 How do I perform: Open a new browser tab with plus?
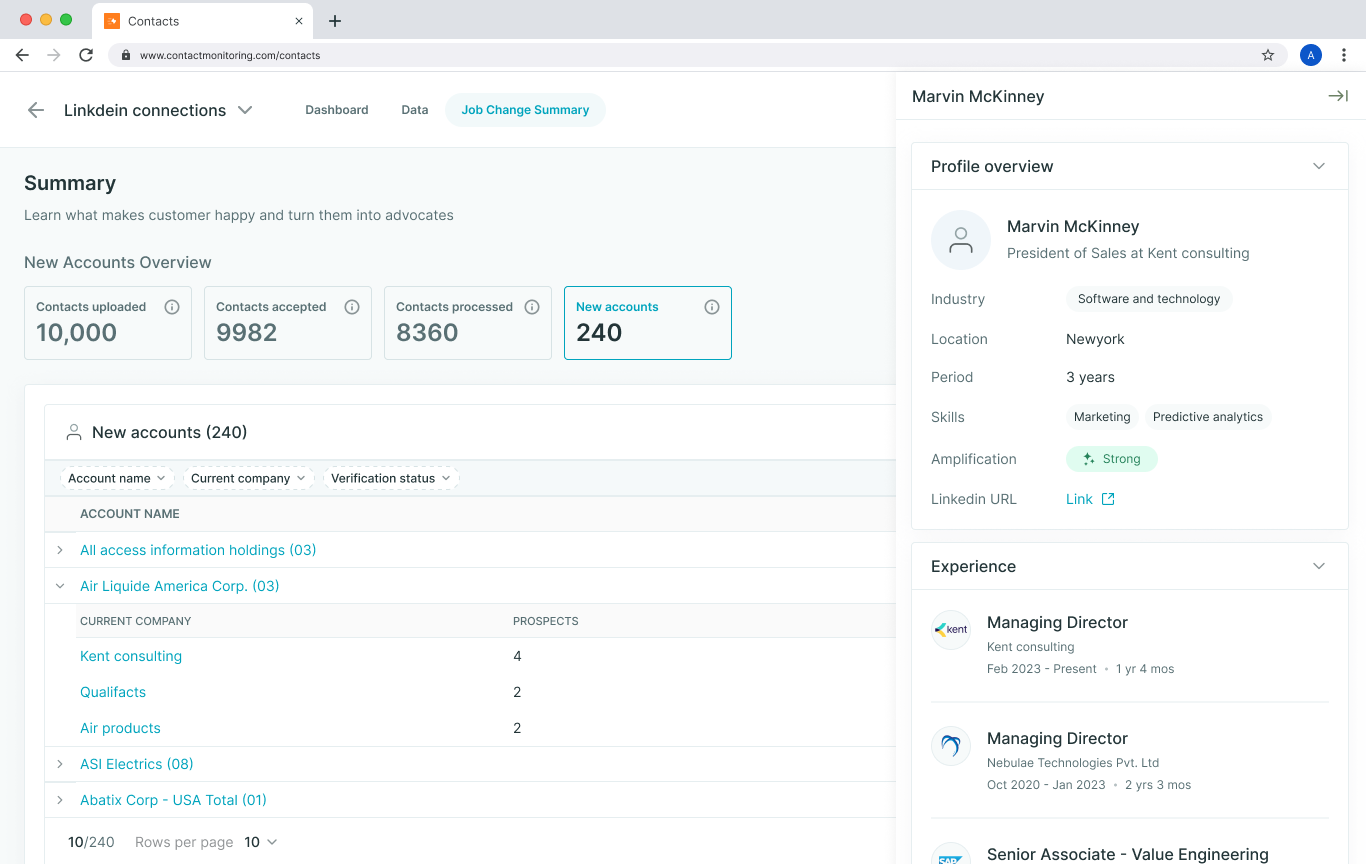tap(335, 21)
